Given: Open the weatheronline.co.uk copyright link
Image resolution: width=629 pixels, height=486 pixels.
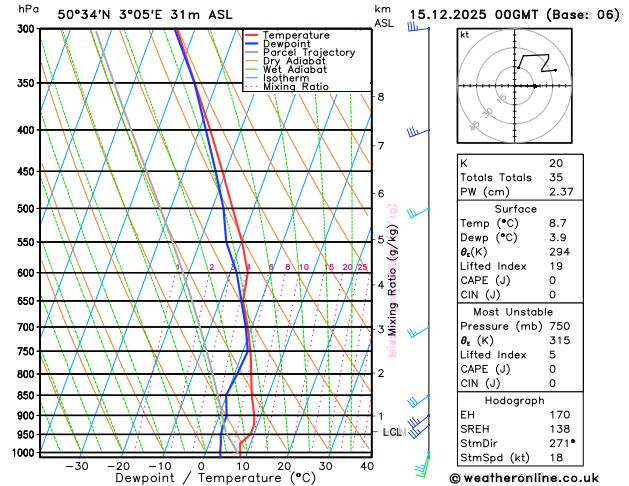Looking at the screenshot, I should pyautogui.click(x=524, y=478).
